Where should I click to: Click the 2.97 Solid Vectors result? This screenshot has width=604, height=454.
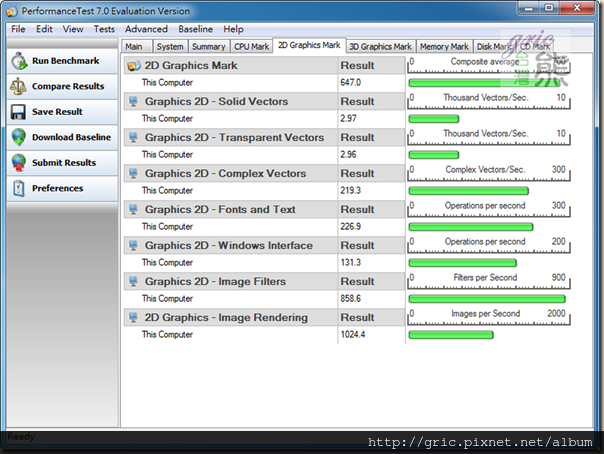pyautogui.click(x=348, y=119)
